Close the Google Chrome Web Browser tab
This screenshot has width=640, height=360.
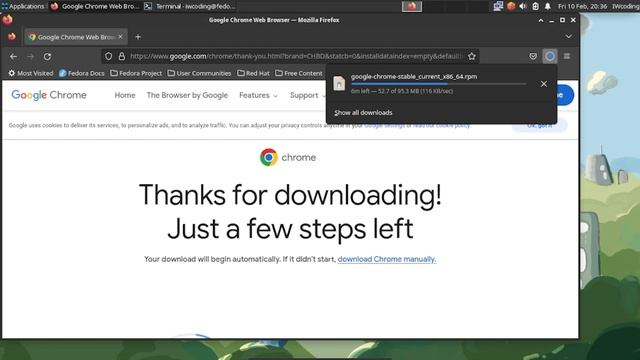pyautogui.click(x=120, y=37)
